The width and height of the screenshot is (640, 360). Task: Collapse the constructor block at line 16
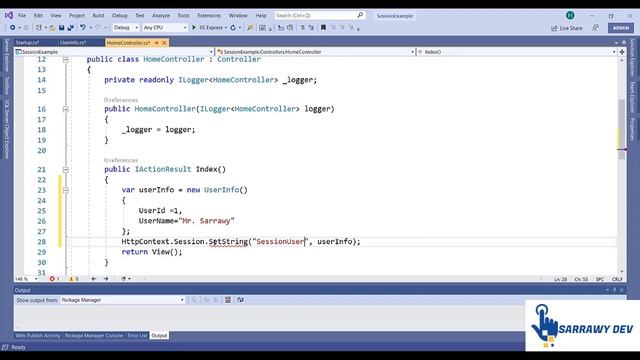point(66,109)
